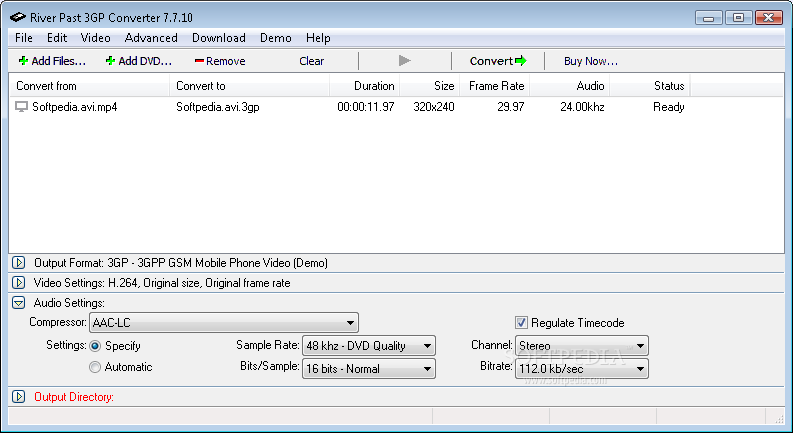
Task: Click the Buy Now button
Action: point(591,61)
